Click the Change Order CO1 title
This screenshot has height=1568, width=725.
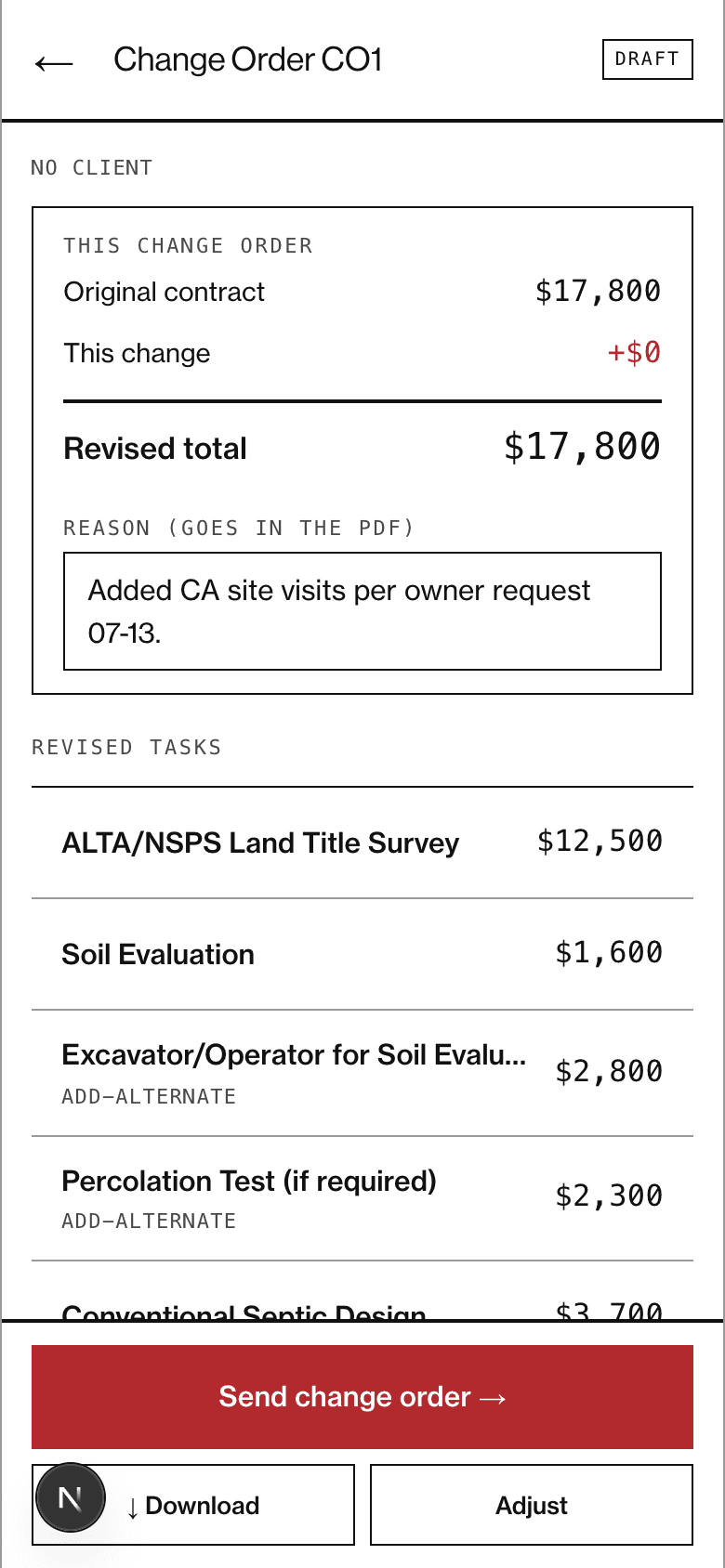pos(248,59)
